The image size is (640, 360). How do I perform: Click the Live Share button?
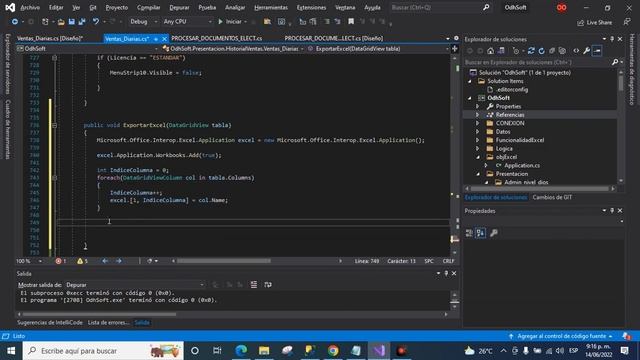[594, 22]
